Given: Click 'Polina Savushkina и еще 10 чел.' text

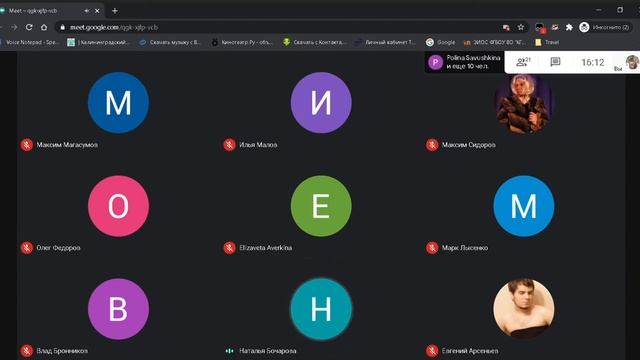Looking at the screenshot, I should (473, 62).
